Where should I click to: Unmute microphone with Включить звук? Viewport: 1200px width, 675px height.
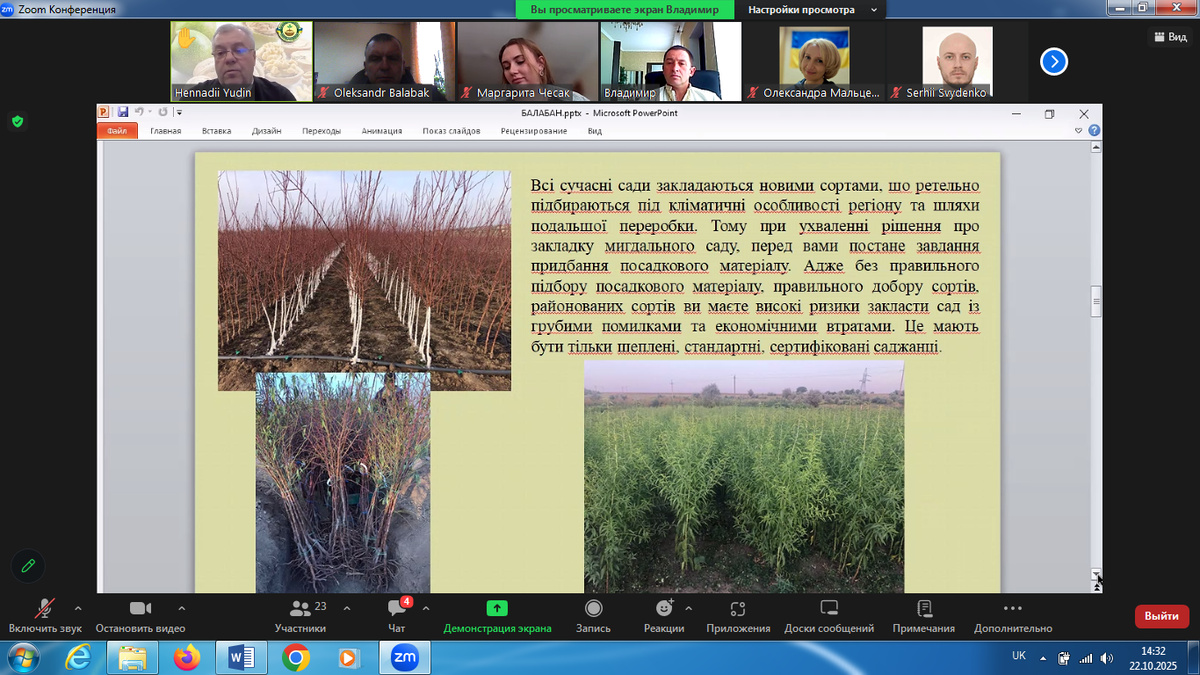click(45, 608)
